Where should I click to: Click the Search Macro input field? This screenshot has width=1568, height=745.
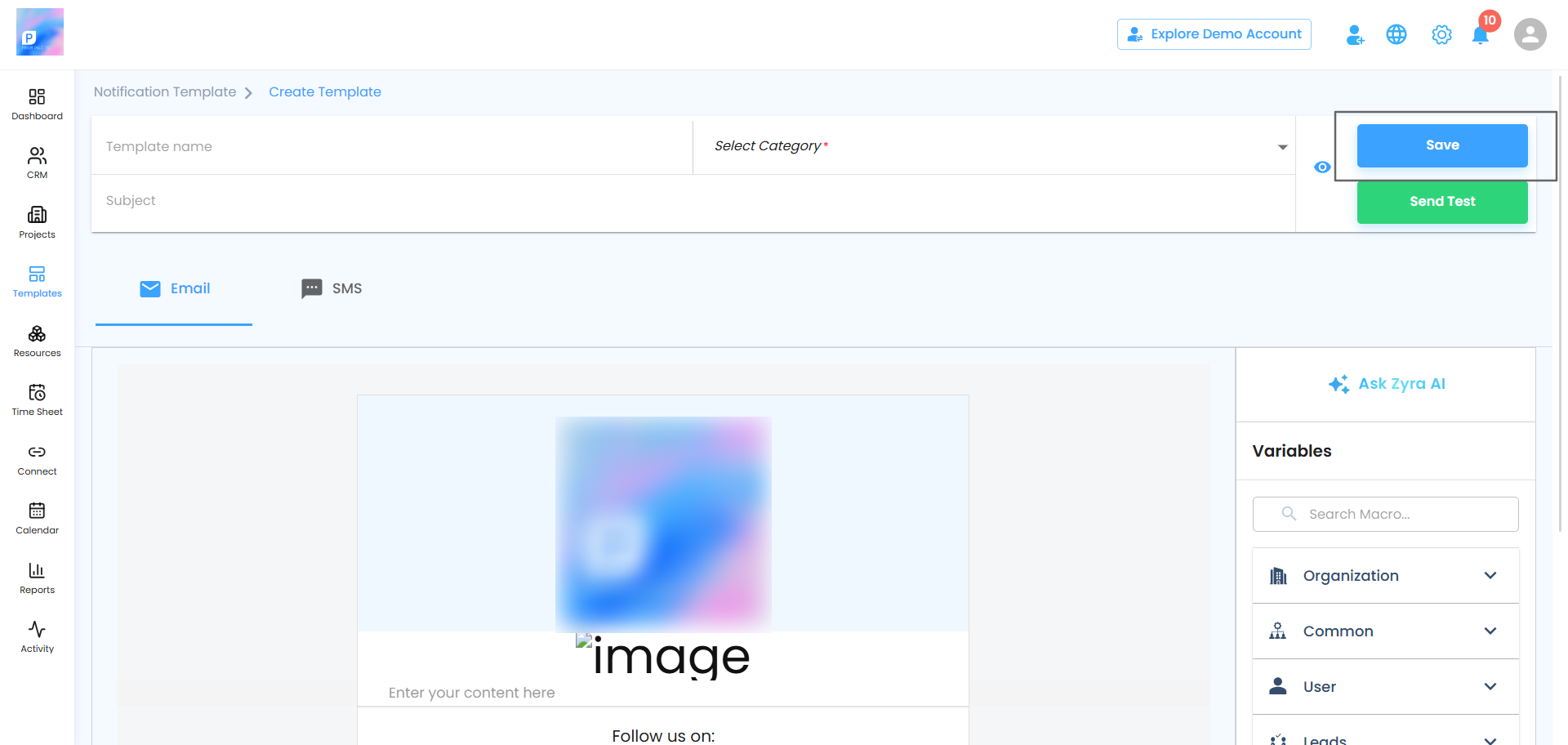(x=1385, y=514)
